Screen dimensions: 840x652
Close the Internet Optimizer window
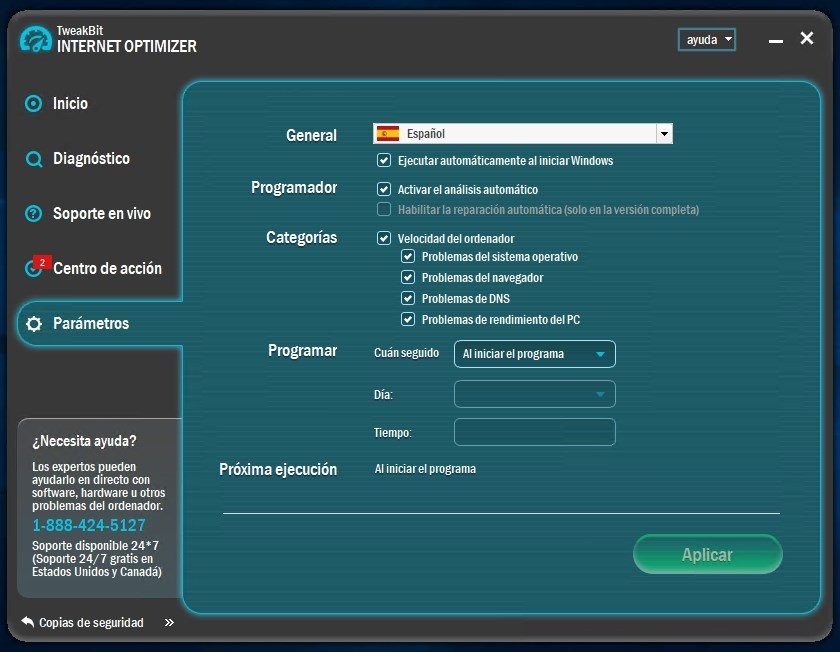(807, 38)
